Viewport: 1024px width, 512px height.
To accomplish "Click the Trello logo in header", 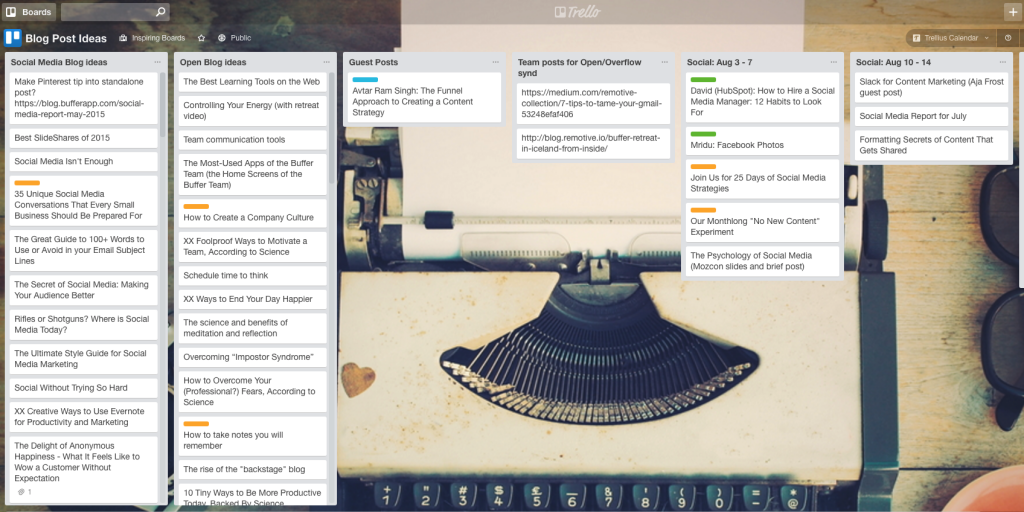I will 577,12.
